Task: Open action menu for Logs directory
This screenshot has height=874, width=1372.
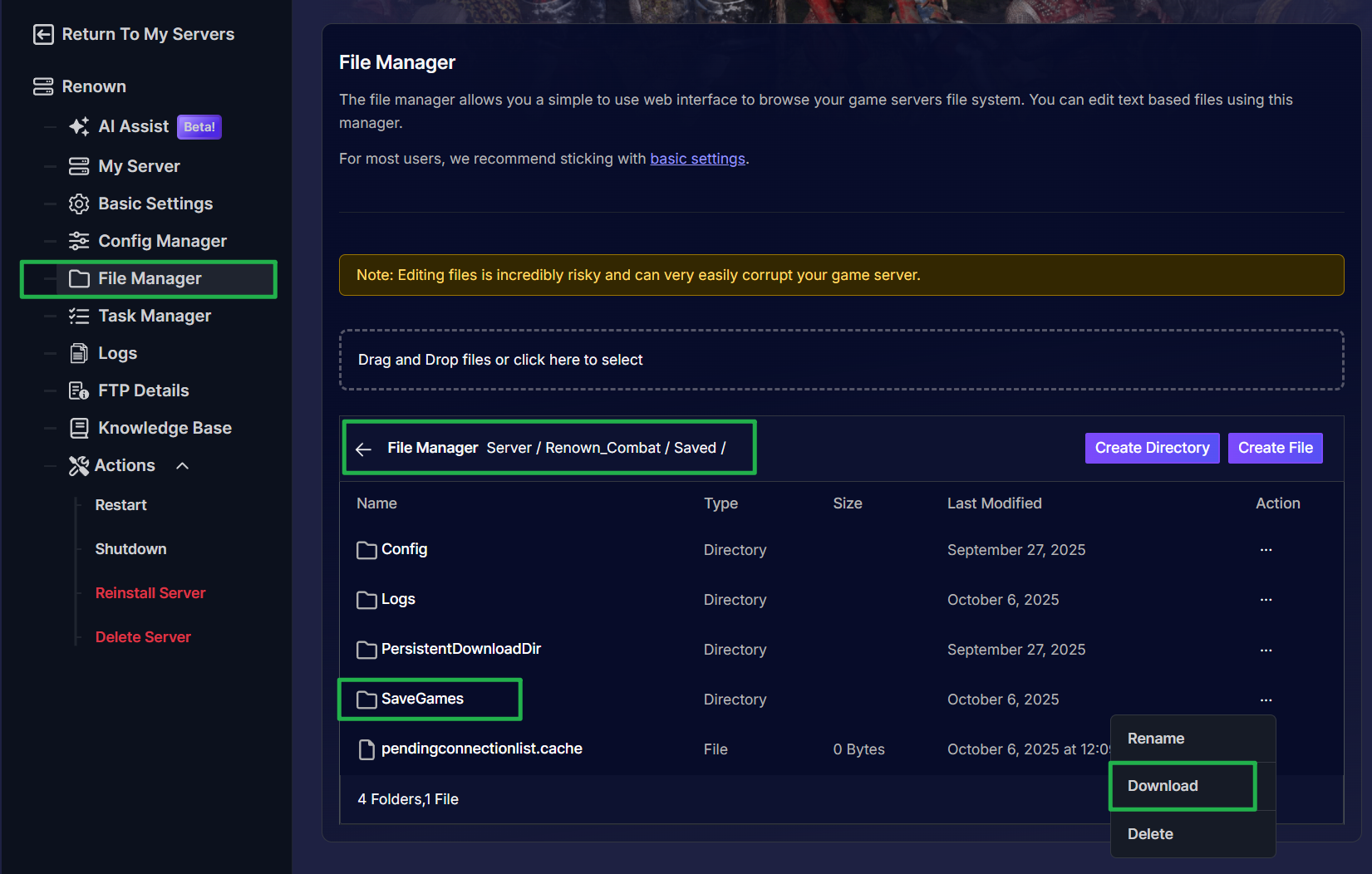Action: (1266, 600)
